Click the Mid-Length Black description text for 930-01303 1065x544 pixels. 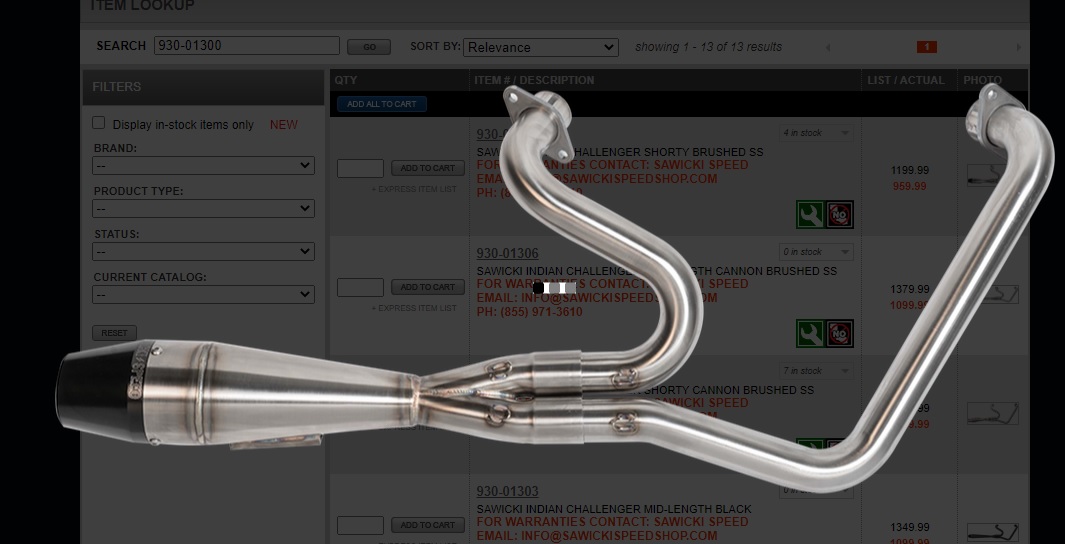point(614,509)
